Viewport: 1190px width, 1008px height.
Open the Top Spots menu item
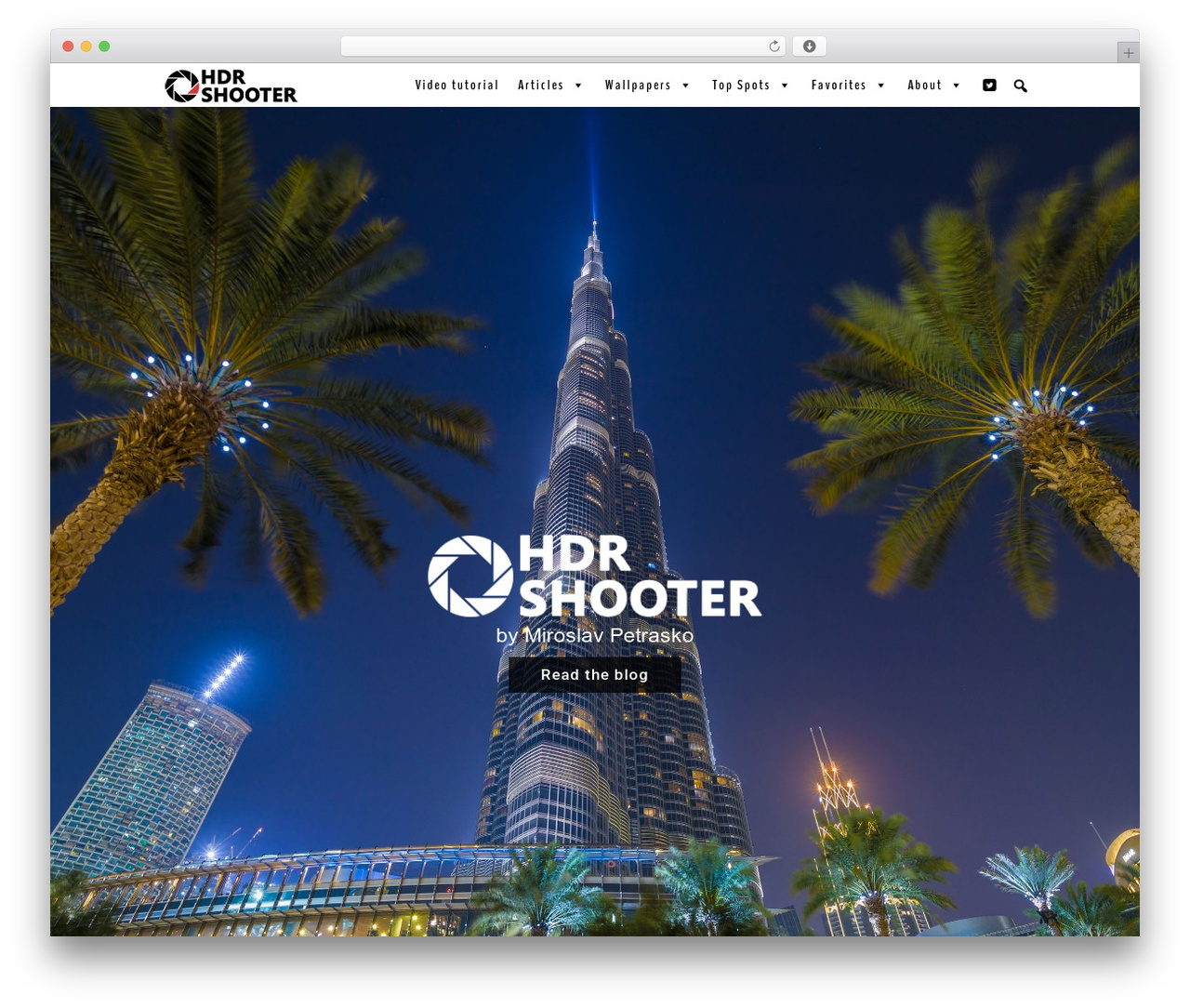tap(741, 86)
